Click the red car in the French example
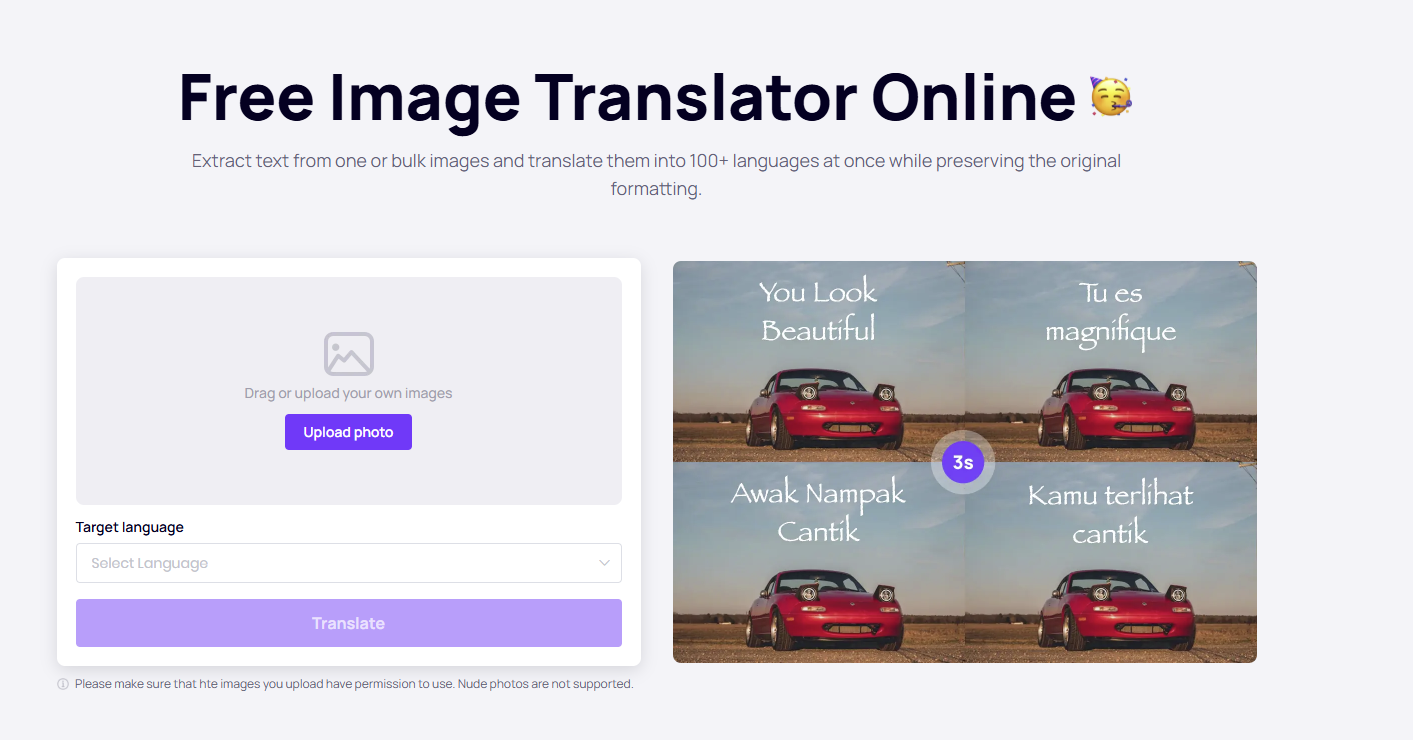 (x=1112, y=408)
